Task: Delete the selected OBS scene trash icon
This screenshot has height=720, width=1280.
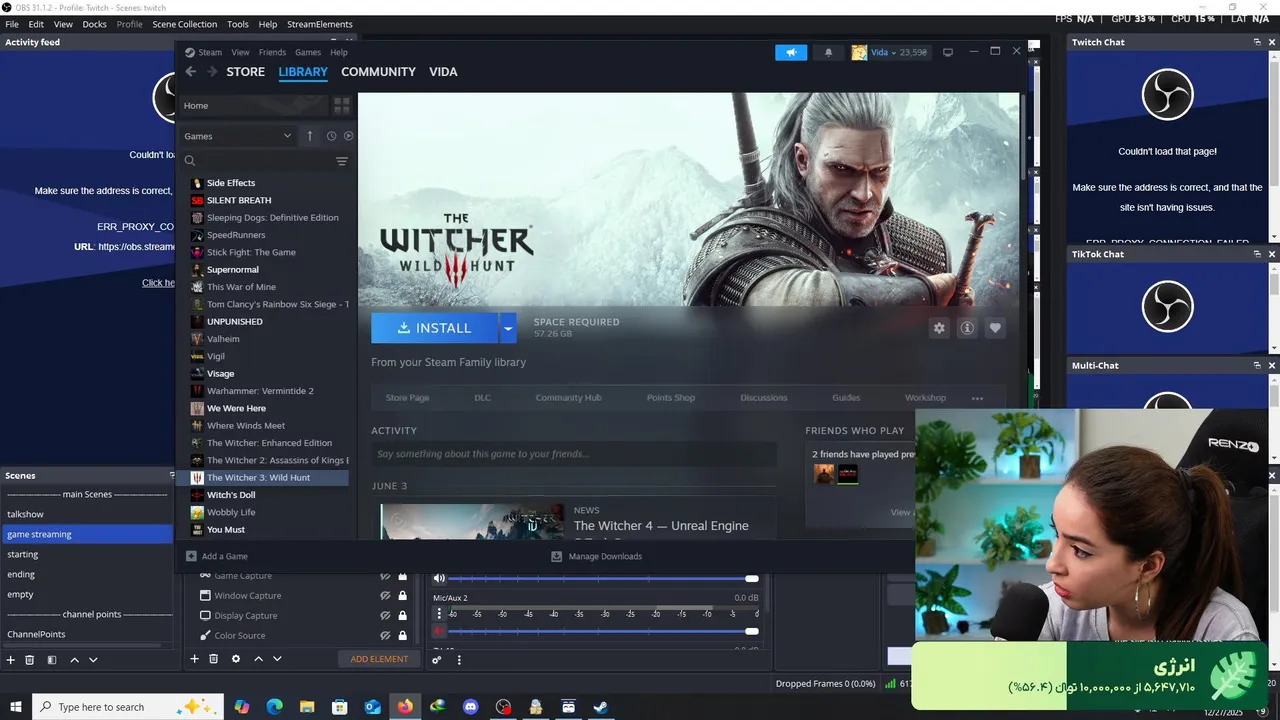Action: pos(30,660)
